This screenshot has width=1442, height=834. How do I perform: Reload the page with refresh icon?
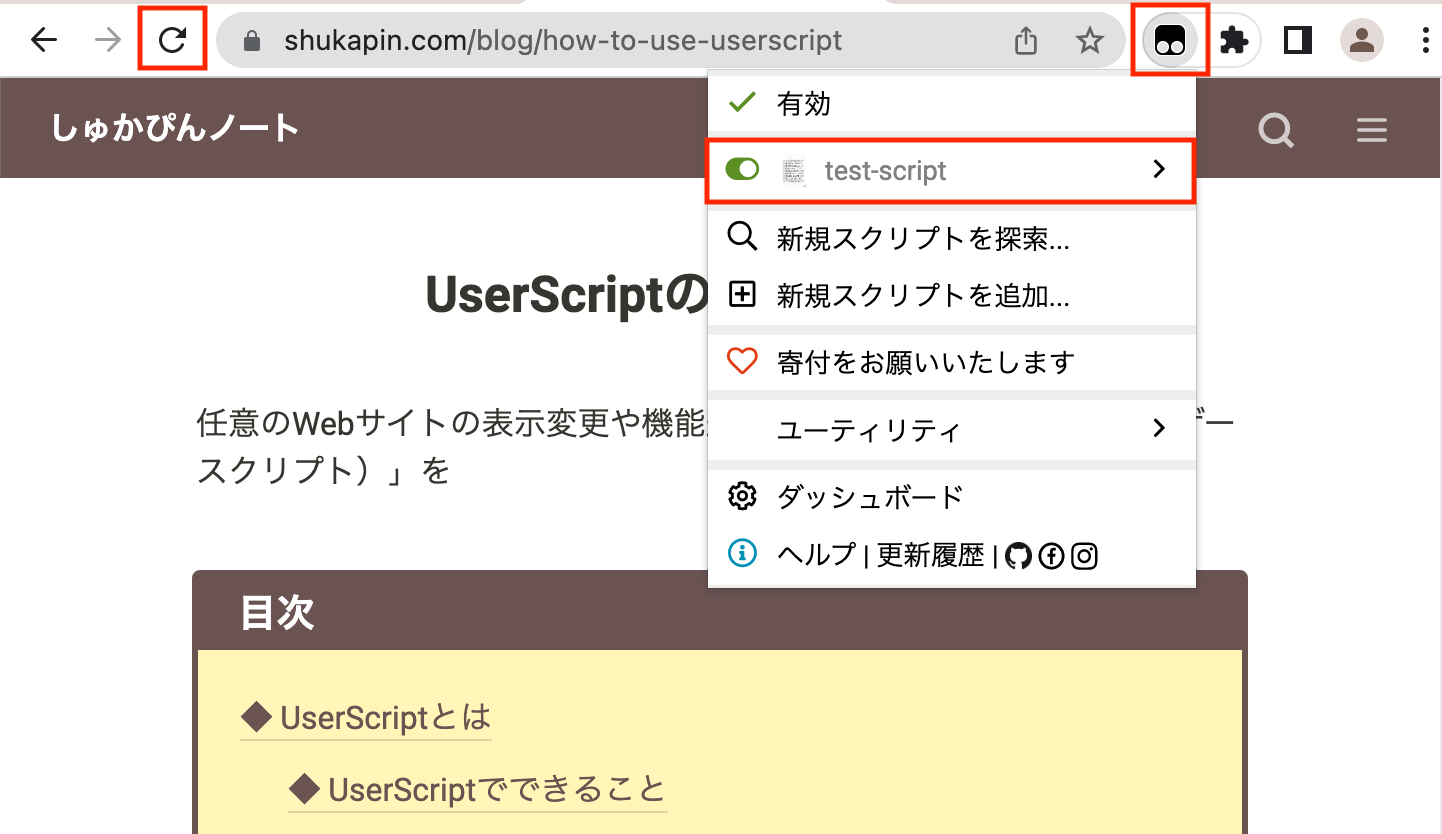point(173,40)
